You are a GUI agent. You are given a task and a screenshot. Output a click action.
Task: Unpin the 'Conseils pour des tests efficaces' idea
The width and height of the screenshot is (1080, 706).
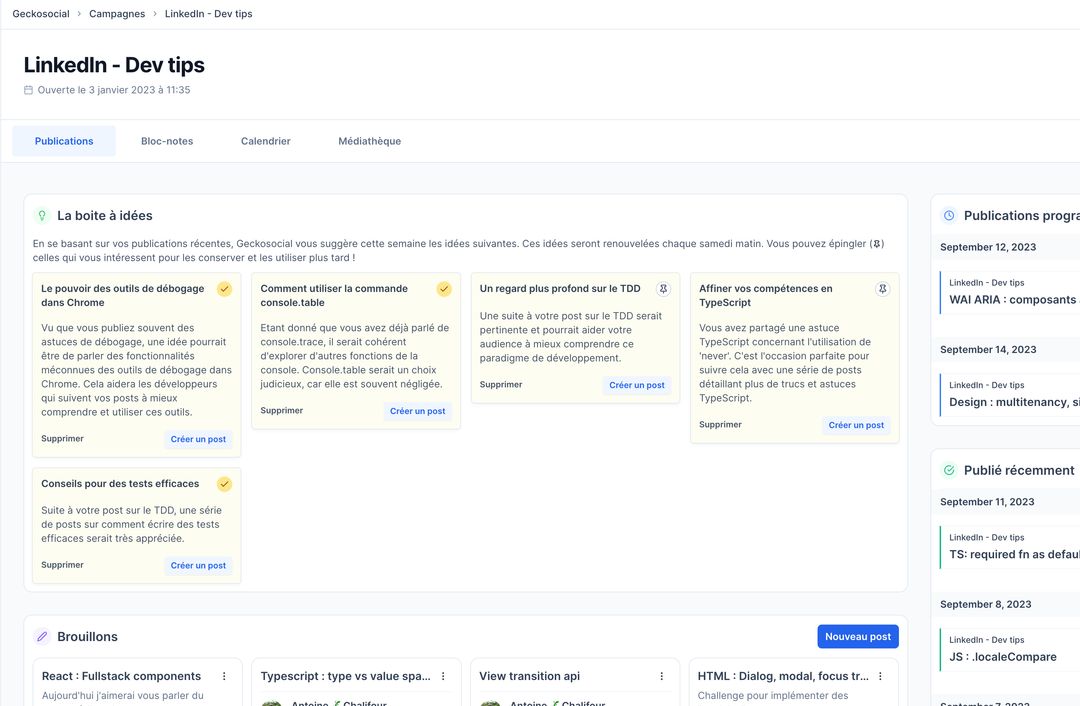(x=225, y=484)
